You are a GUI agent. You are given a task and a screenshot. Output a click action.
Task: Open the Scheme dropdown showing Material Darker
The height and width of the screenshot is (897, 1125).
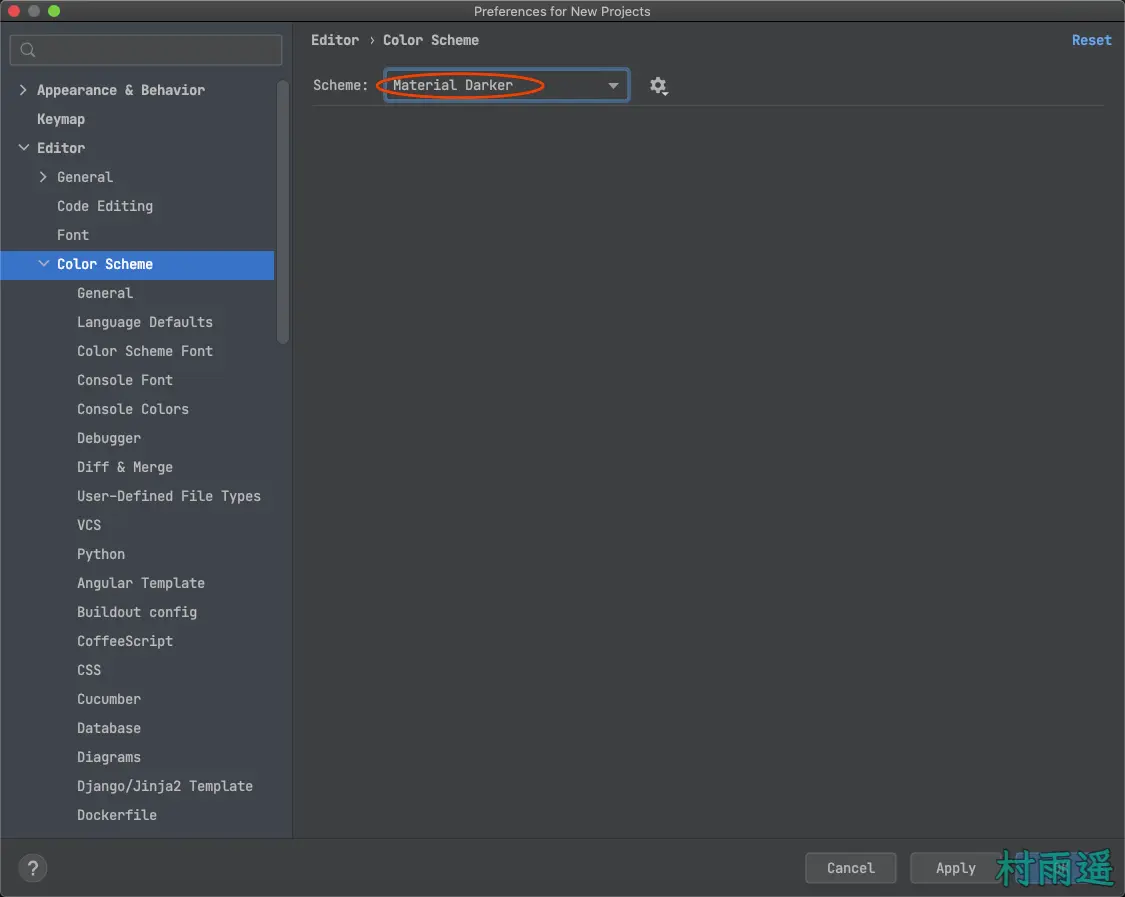click(506, 86)
